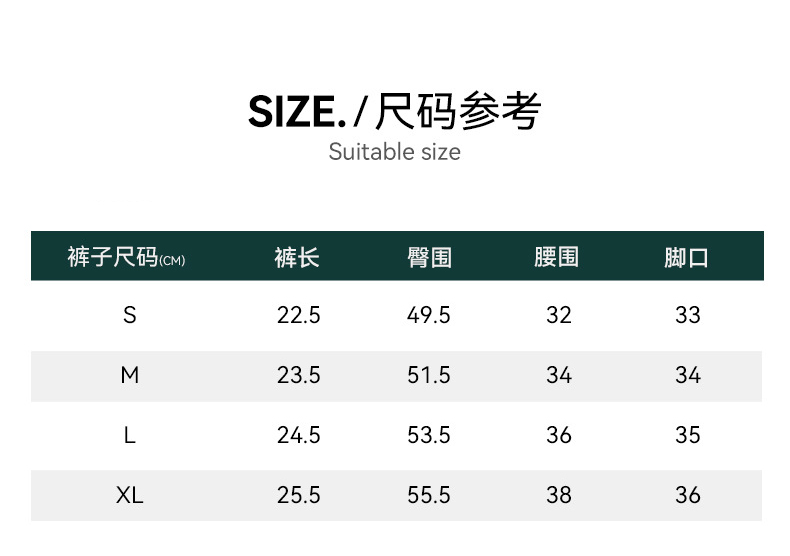
Task: Click the L size row label
Action: click(129, 435)
